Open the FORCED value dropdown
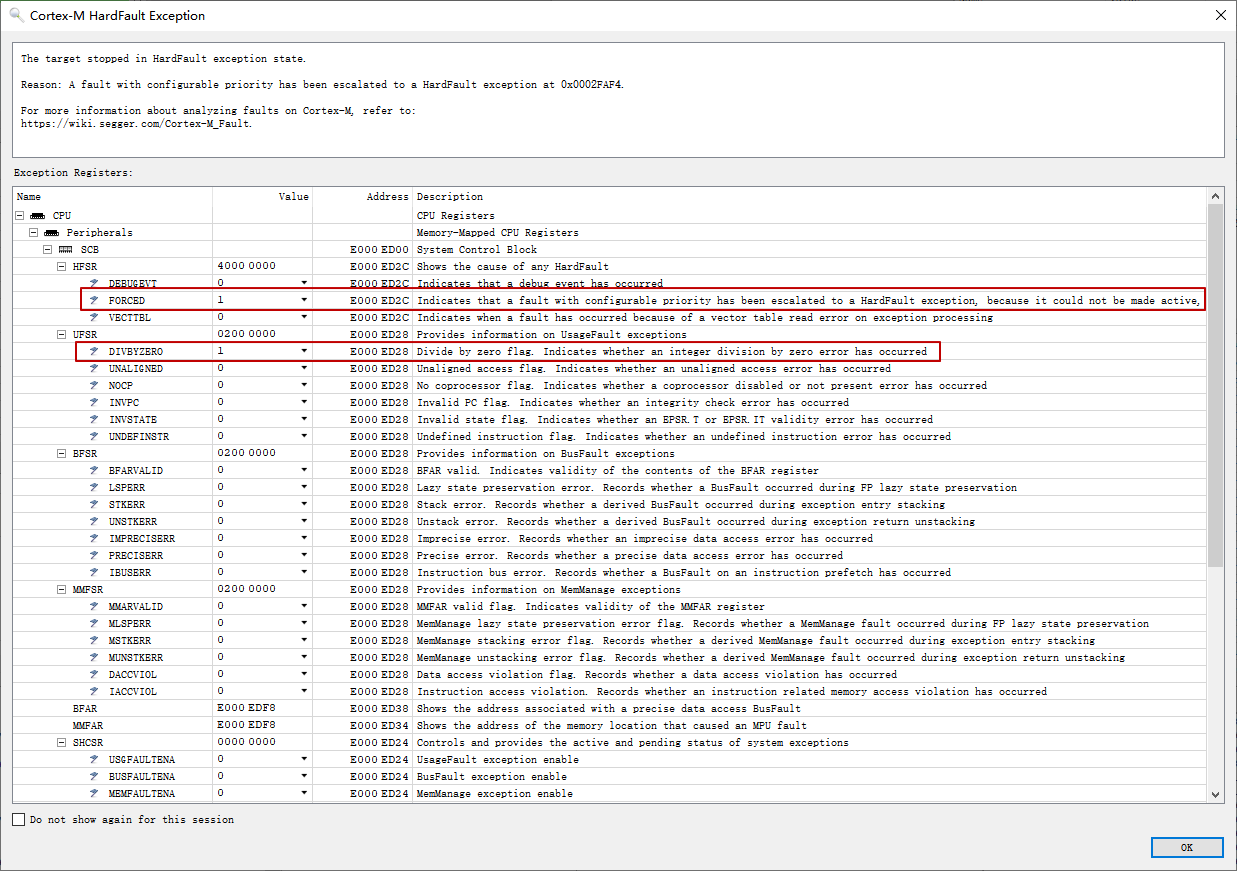Screen dimensions: 1237x871 tap(303, 300)
